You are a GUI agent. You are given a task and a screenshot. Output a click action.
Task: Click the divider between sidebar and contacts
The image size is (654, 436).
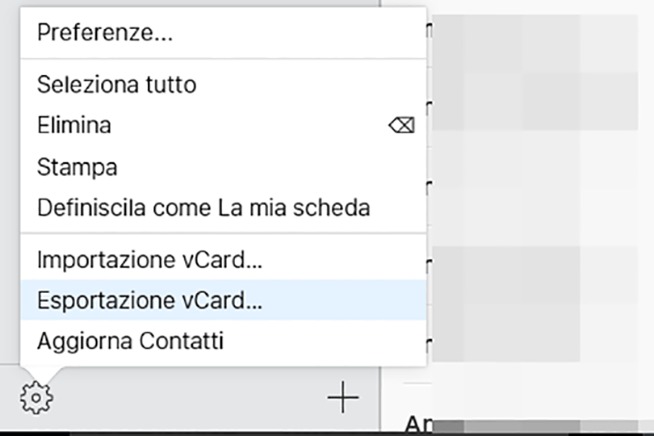pyautogui.click(x=380, y=398)
